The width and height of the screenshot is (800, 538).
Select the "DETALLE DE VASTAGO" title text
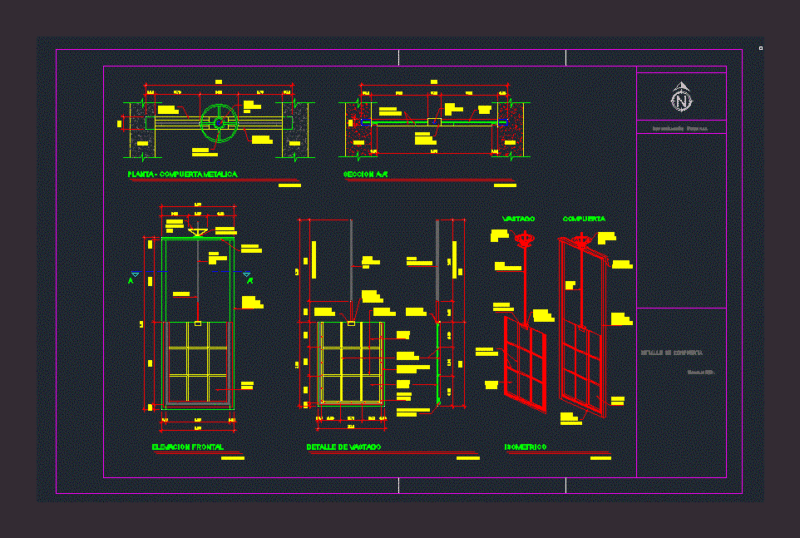point(343,447)
